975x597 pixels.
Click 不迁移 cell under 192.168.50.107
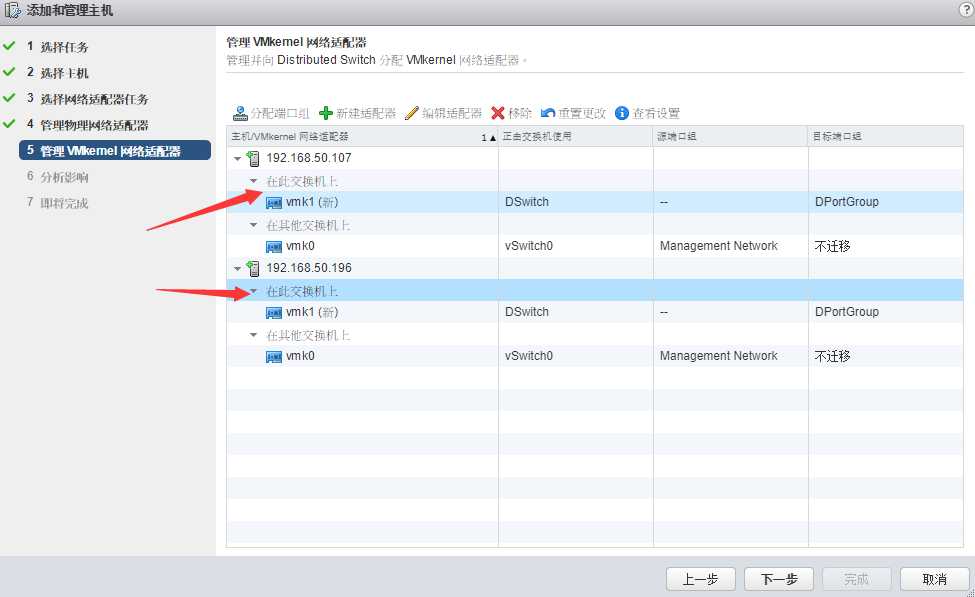point(833,246)
